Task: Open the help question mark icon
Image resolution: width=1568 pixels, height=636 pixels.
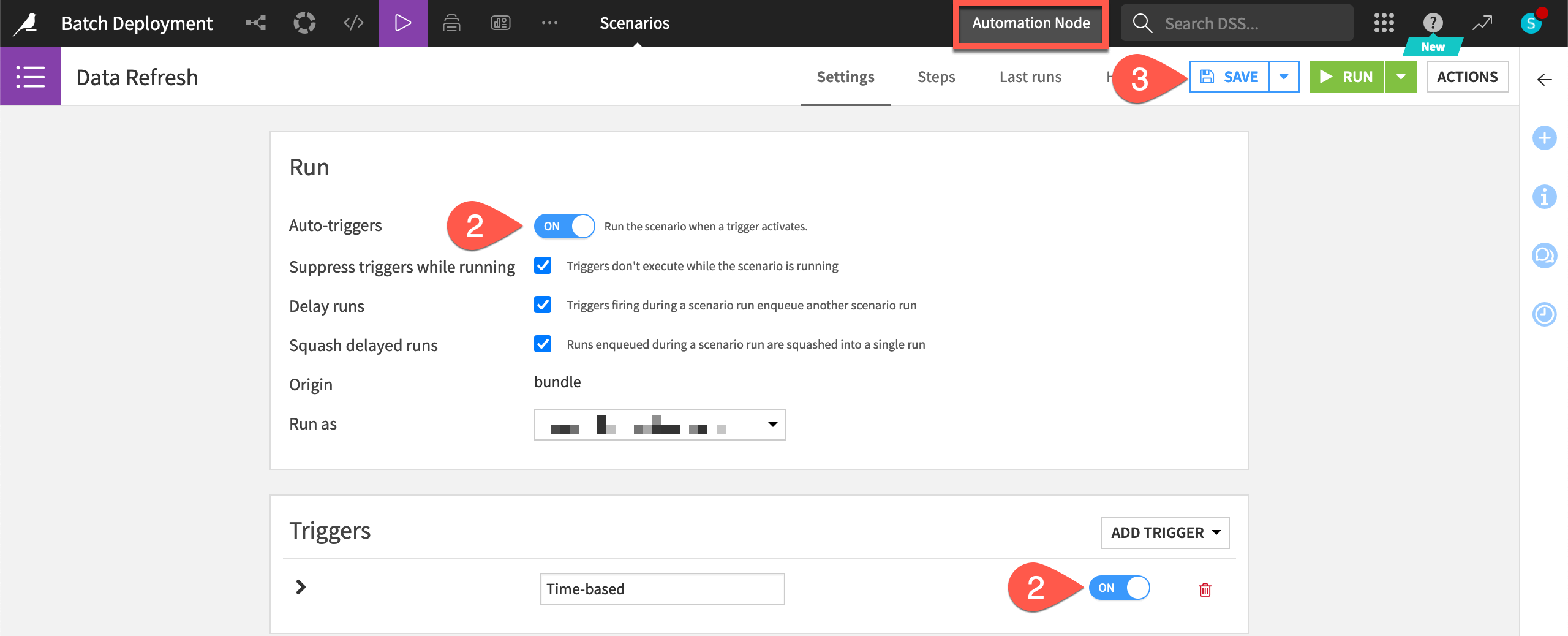Action: click(1433, 23)
